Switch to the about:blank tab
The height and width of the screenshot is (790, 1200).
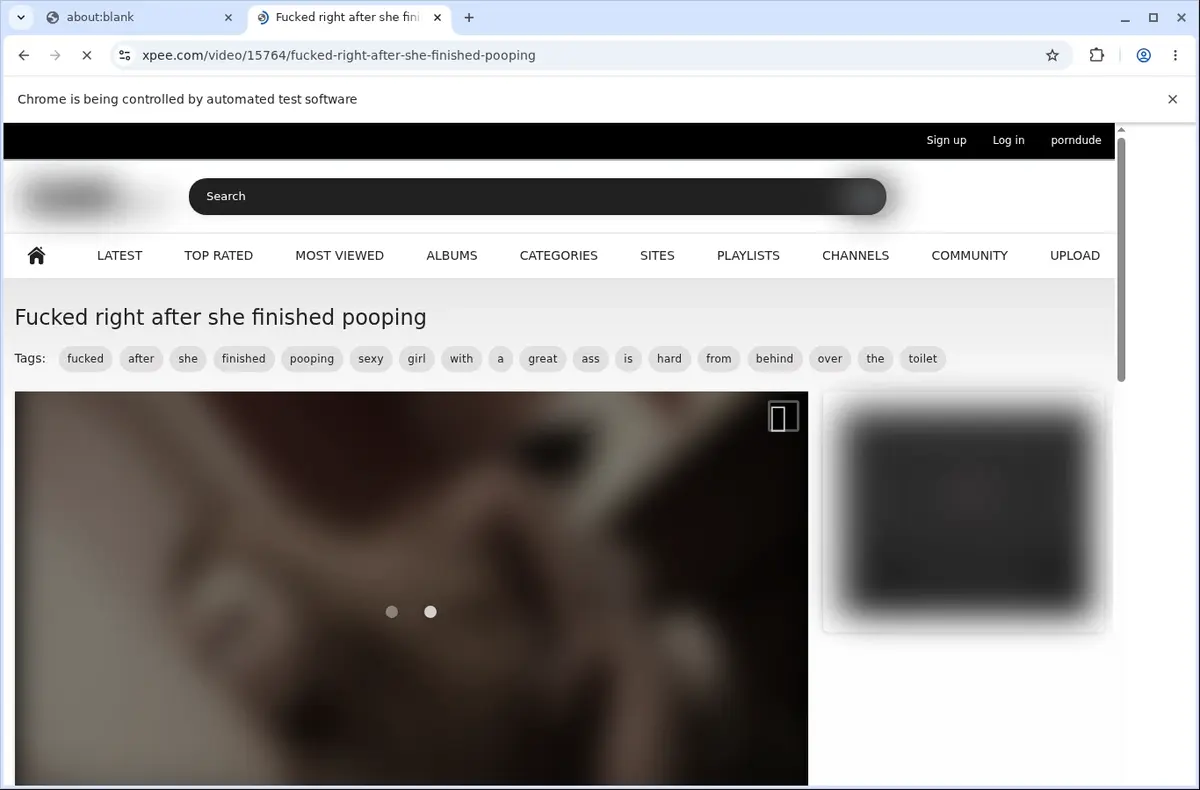pos(139,17)
